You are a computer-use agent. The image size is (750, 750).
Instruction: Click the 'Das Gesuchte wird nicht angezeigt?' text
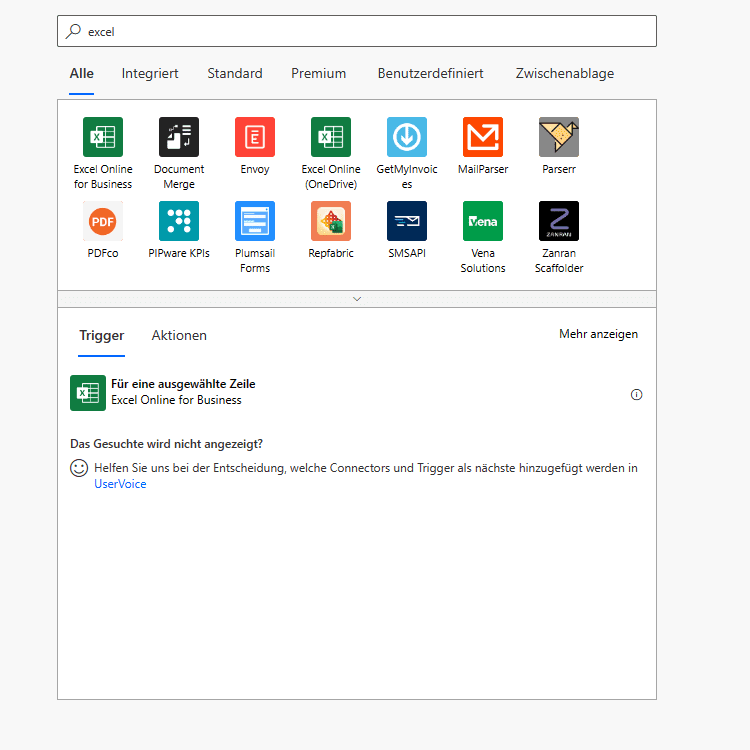(x=166, y=444)
